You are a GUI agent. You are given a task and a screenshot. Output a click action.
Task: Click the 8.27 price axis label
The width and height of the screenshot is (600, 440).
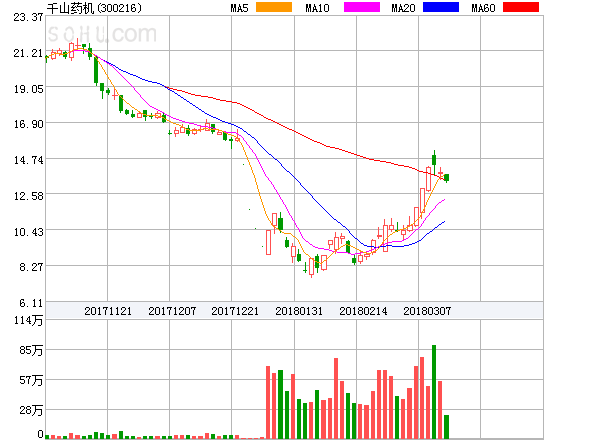[31, 267]
